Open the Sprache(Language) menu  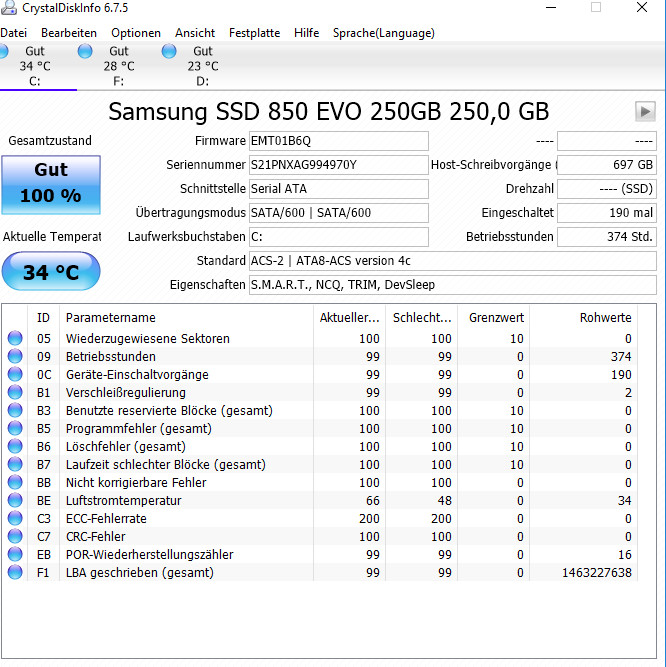click(384, 33)
